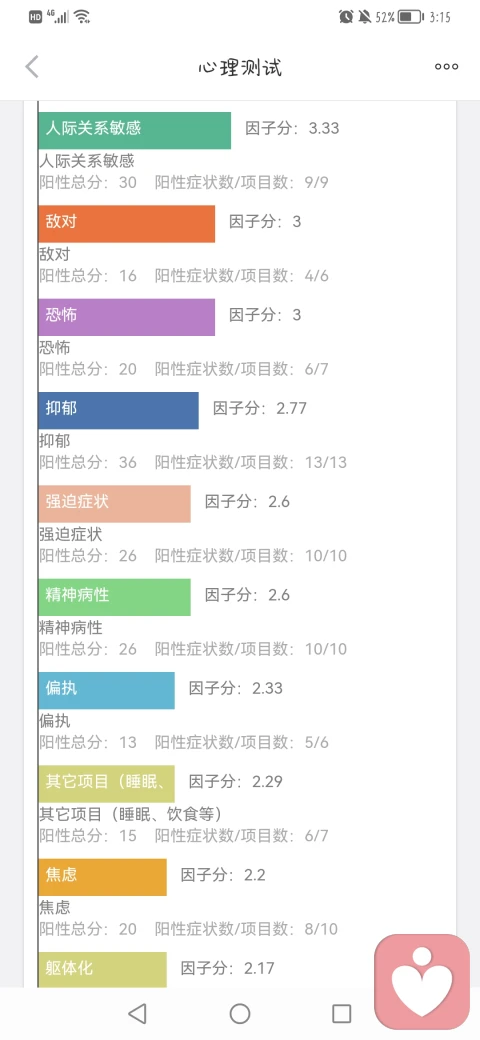Tap the back arrow in the header
Image resolution: width=480 pixels, height=1040 pixels.
[x=32, y=66]
